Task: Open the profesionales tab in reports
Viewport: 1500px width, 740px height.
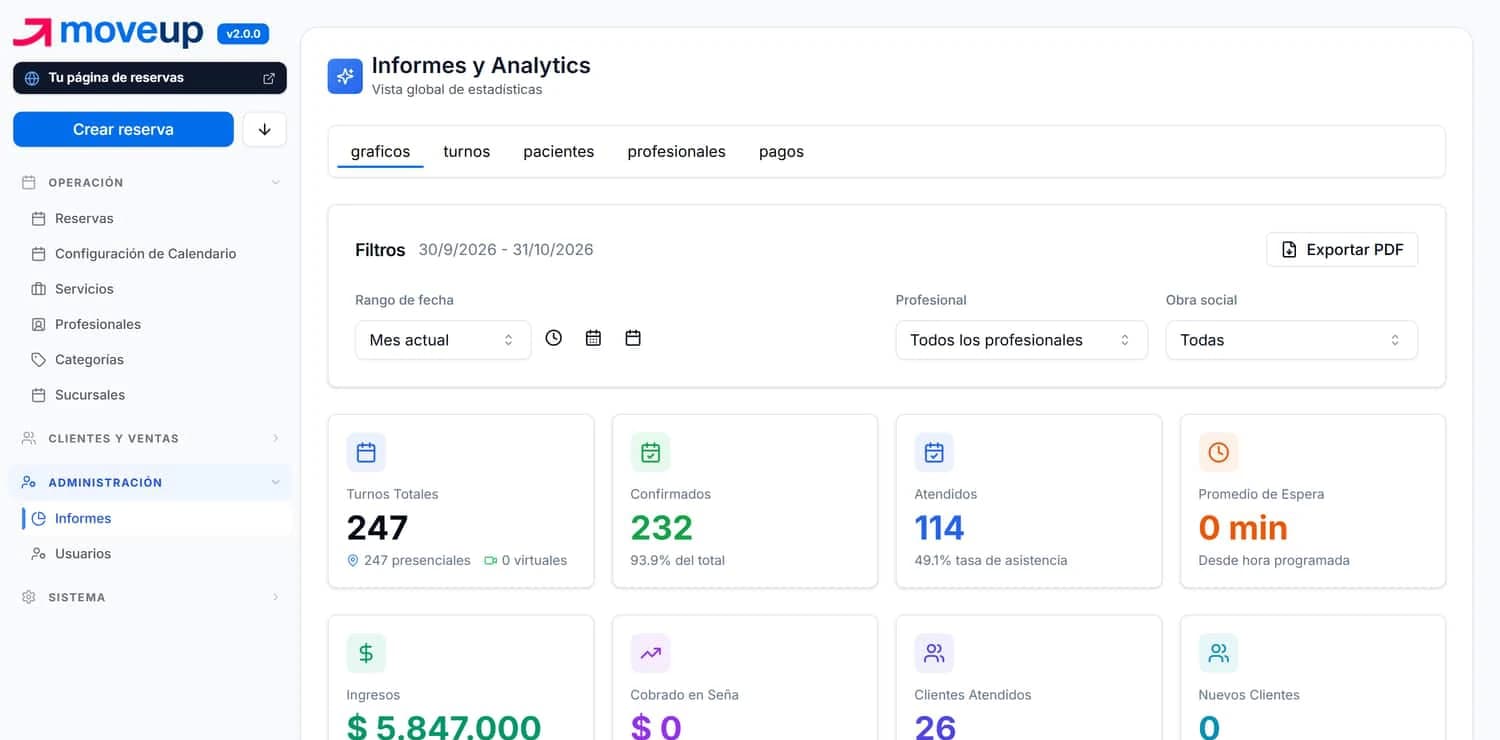Action: tap(677, 152)
